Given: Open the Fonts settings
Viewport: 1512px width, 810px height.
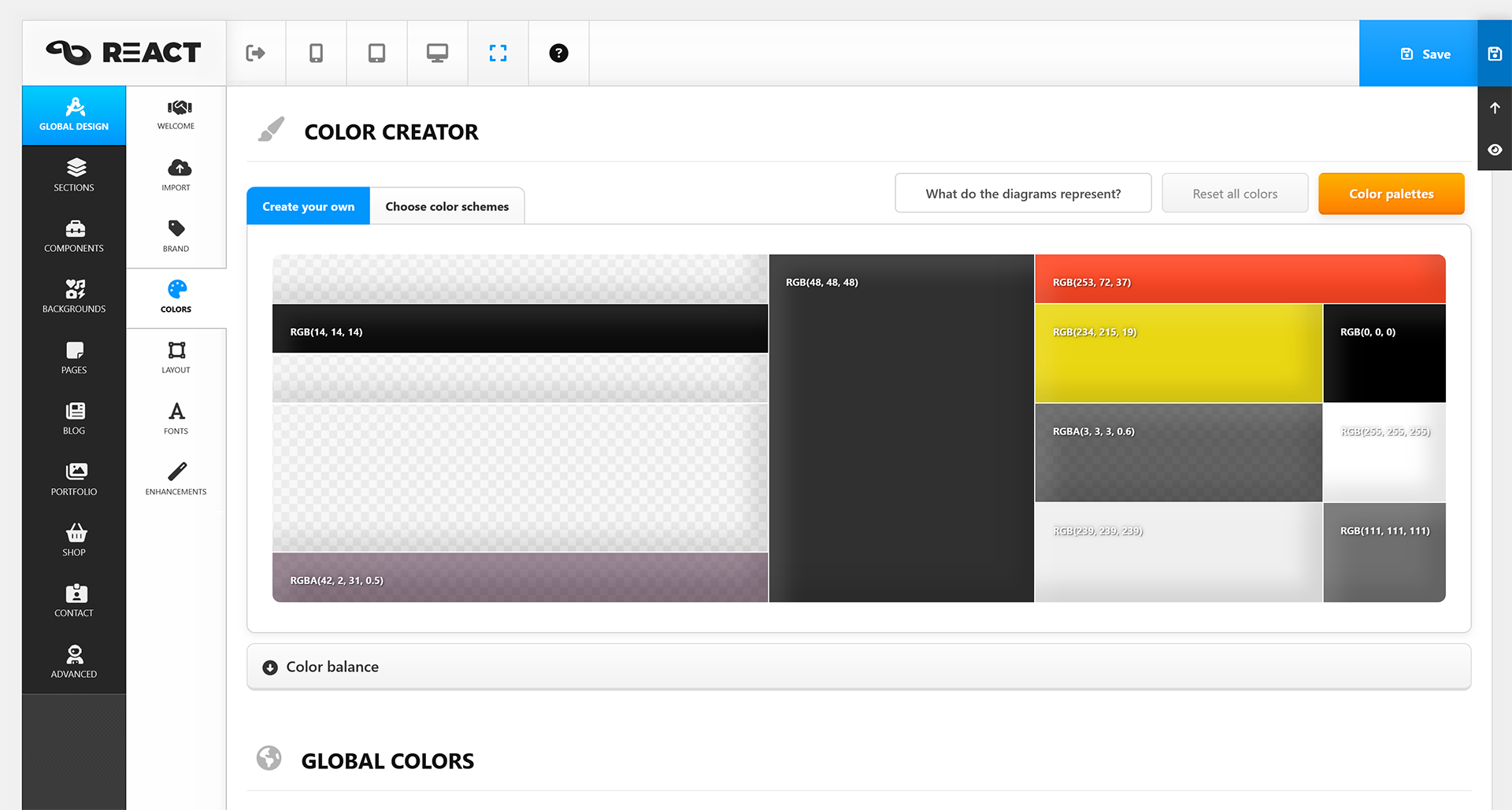Looking at the screenshot, I should coord(176,417).
